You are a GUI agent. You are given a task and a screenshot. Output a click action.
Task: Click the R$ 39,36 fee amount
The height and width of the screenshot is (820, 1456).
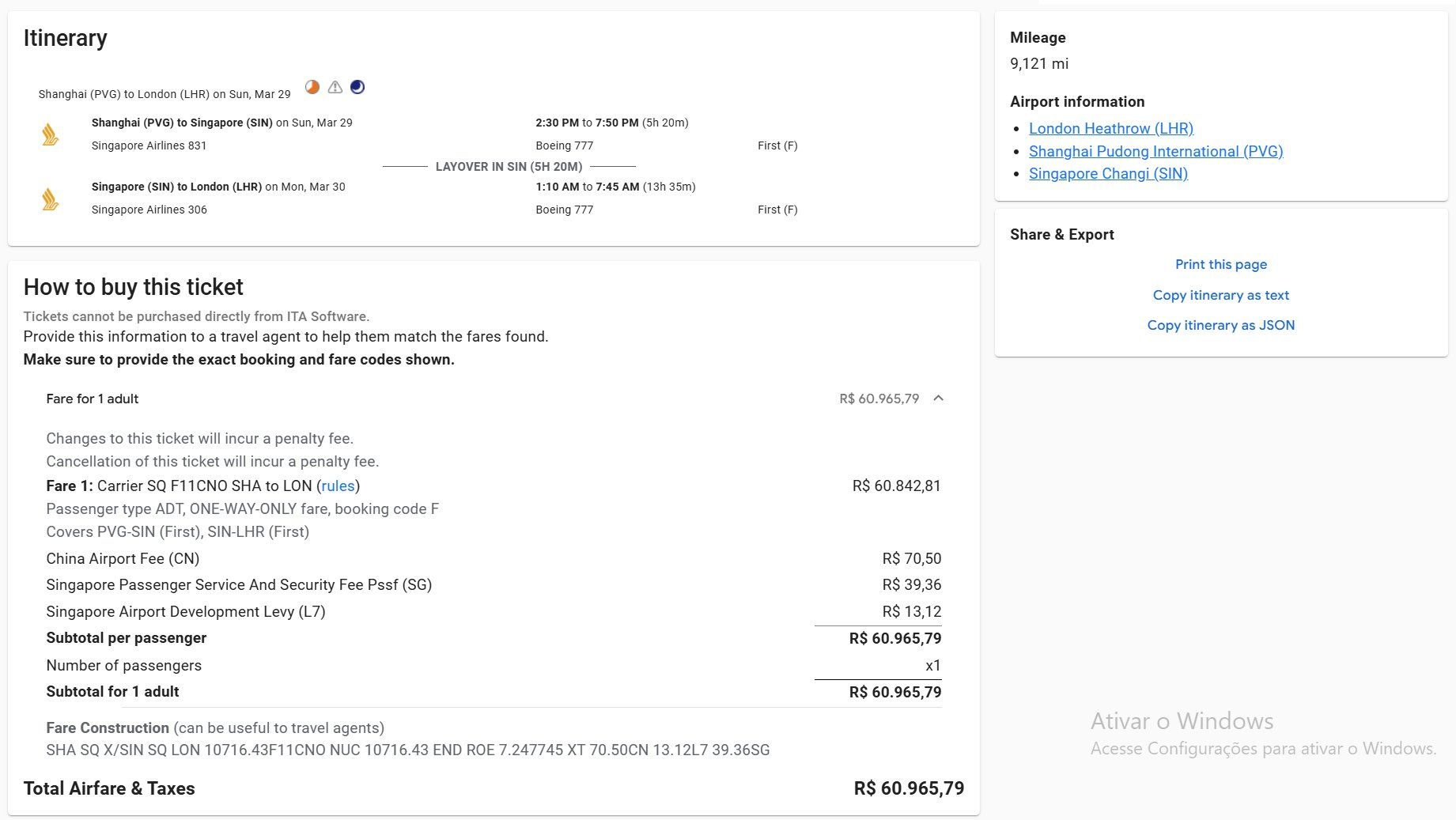click(x=911, y=584)
